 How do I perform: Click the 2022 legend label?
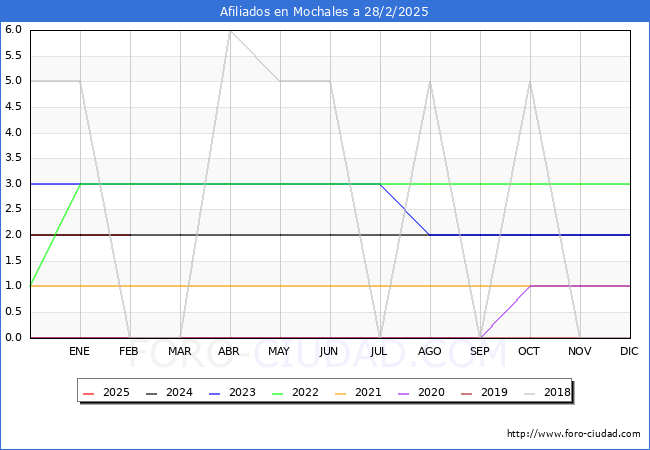click(x=305, y=392)
